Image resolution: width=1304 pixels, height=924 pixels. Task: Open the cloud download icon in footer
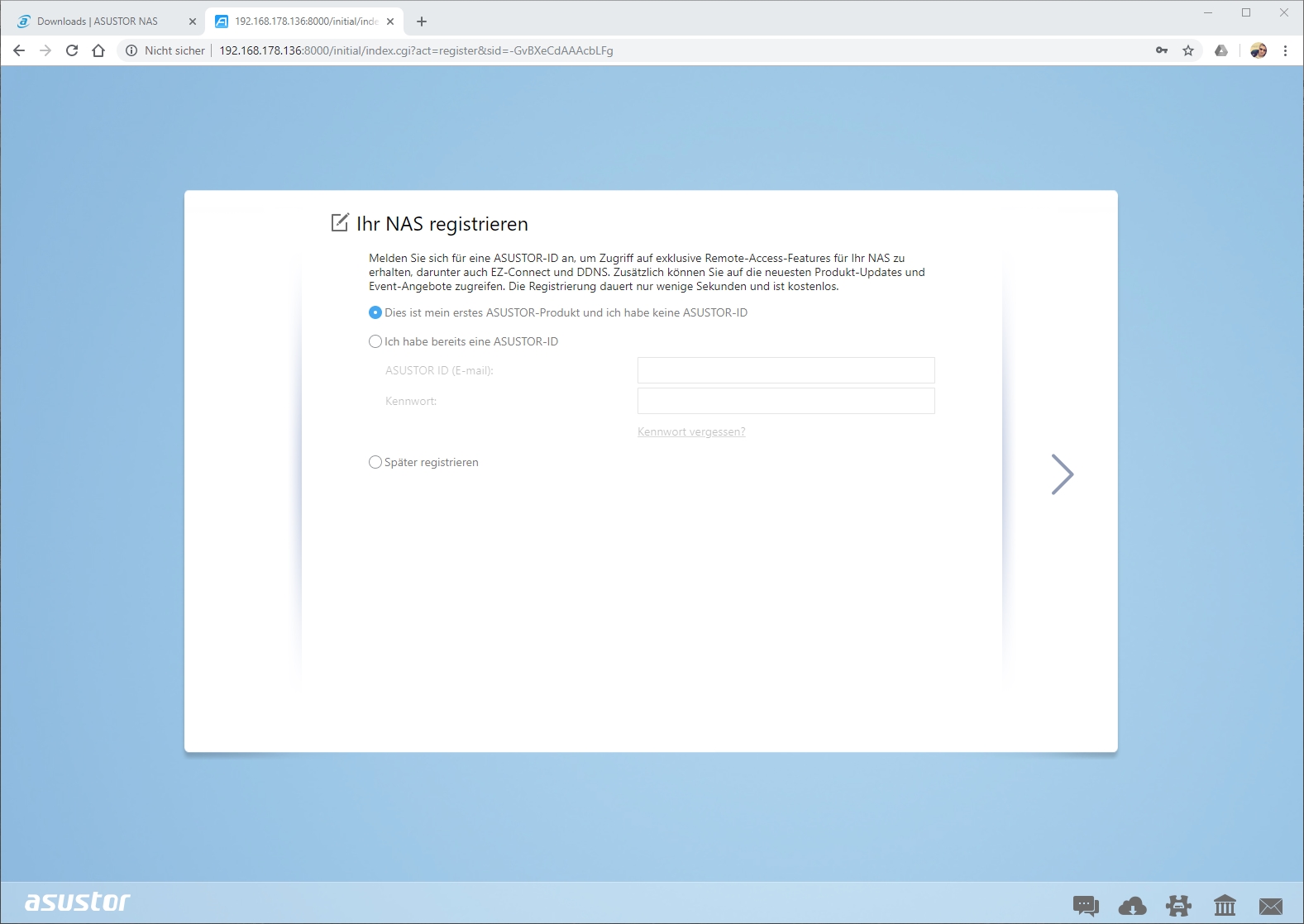(1132, 906)
